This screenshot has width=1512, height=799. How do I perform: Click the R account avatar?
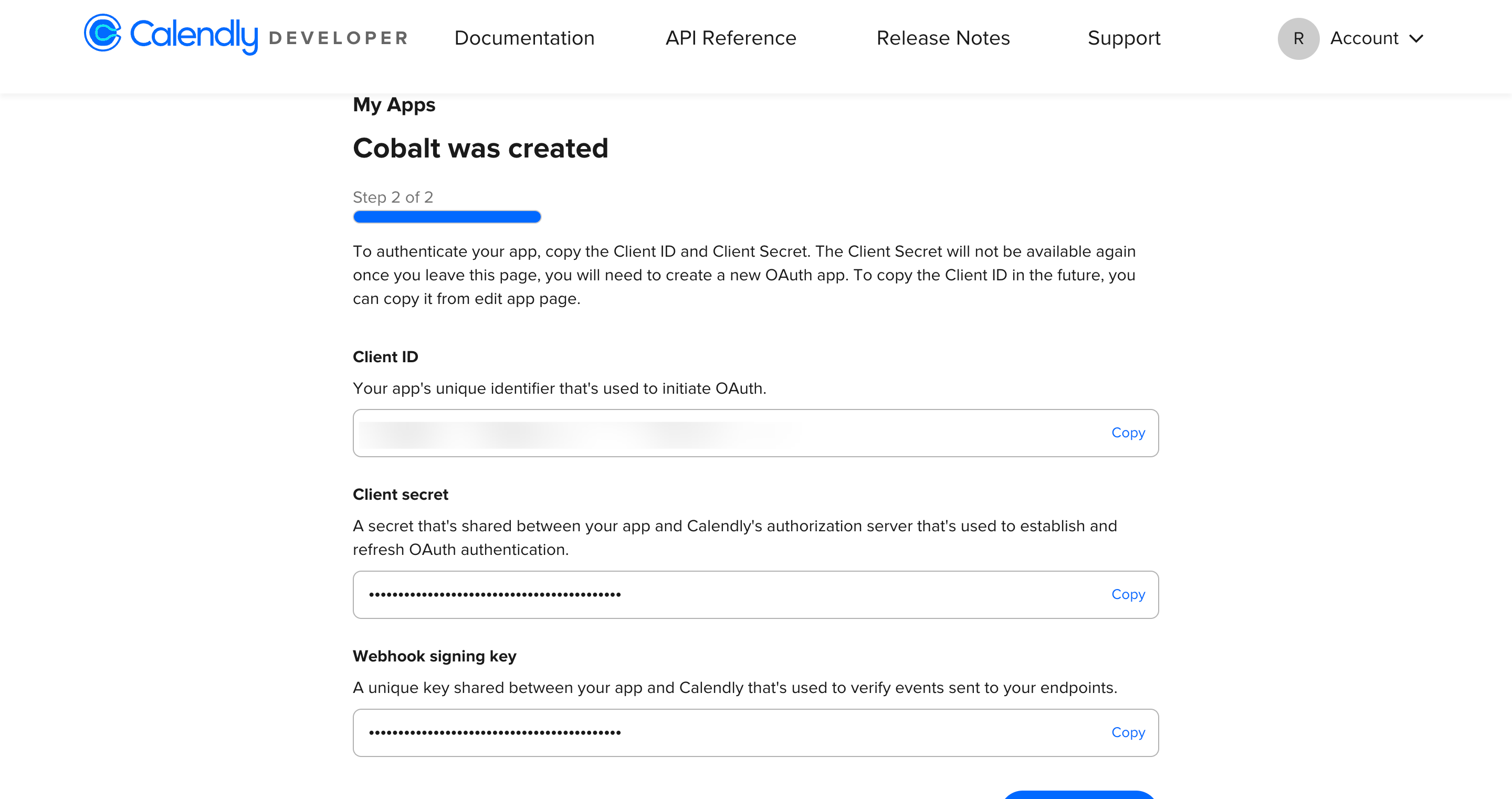click(x=1298, y=39)
